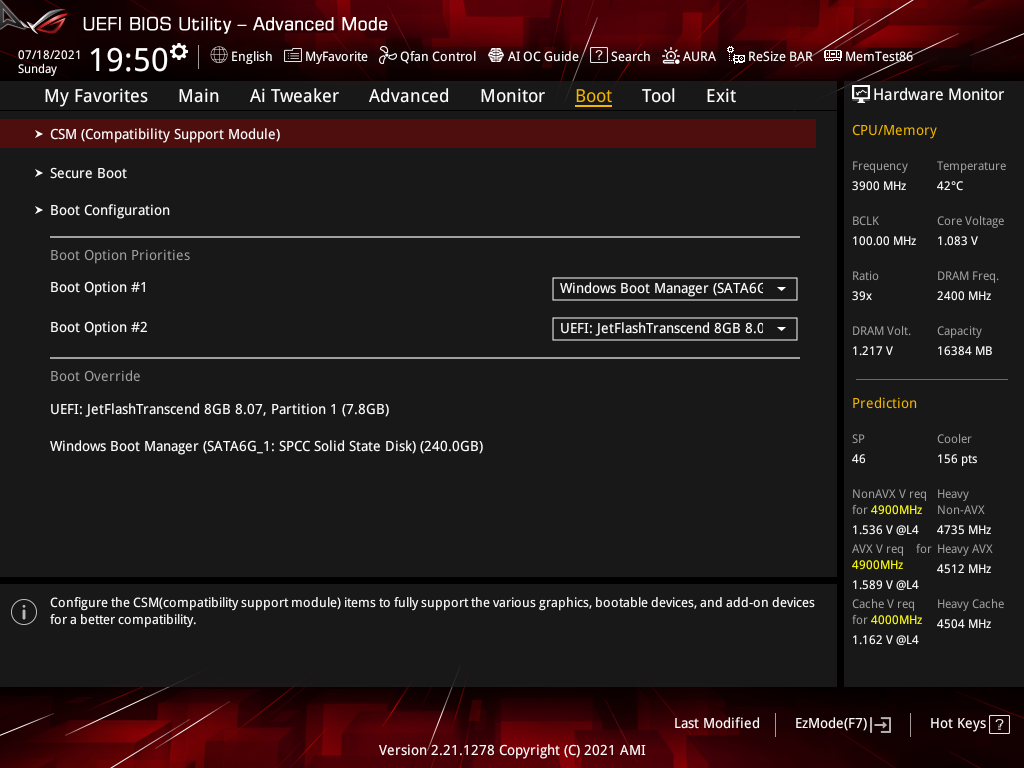
Task: Expand CSM Compatibility Support Module settings
Action: coord(165,133)
